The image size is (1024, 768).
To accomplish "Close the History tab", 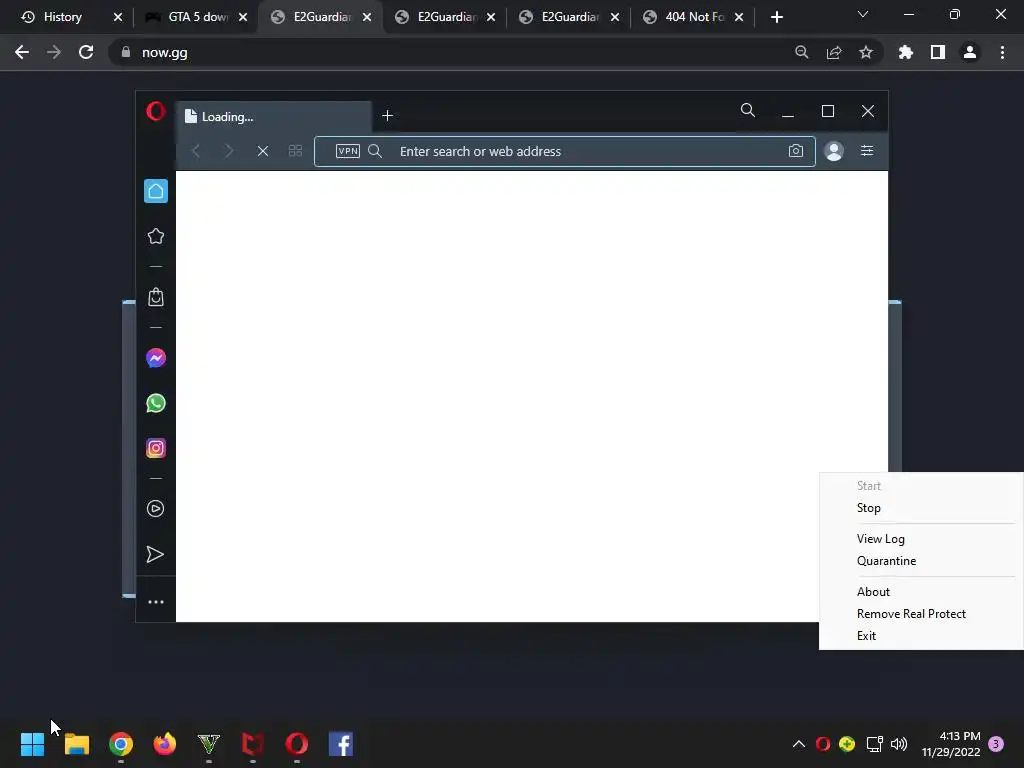I will coord(118,17).
